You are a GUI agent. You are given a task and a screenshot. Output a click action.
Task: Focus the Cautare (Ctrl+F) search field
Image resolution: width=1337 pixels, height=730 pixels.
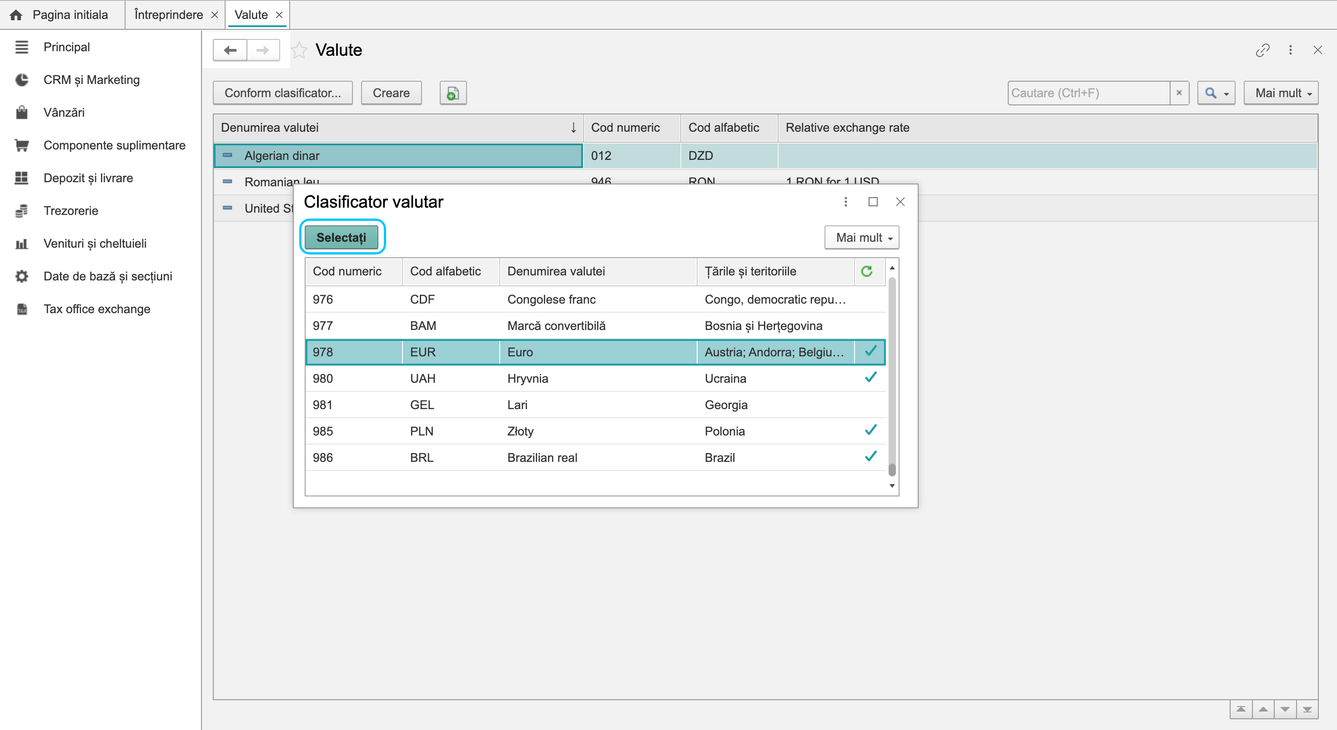(x=1089, y=93)
